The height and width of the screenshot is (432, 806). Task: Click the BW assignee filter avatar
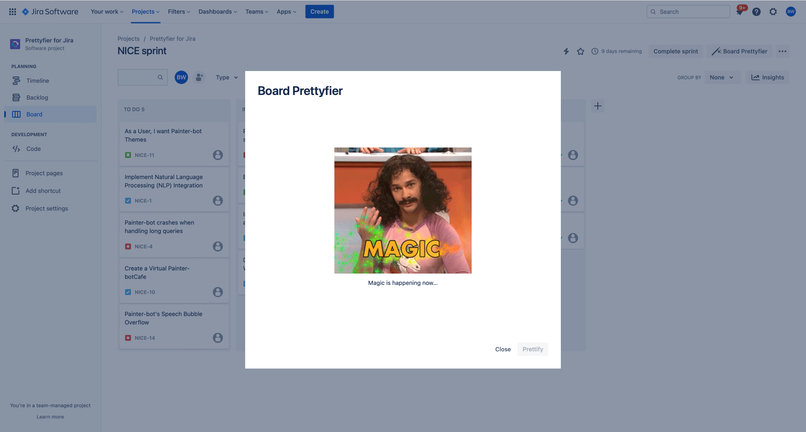coord(181,77)
